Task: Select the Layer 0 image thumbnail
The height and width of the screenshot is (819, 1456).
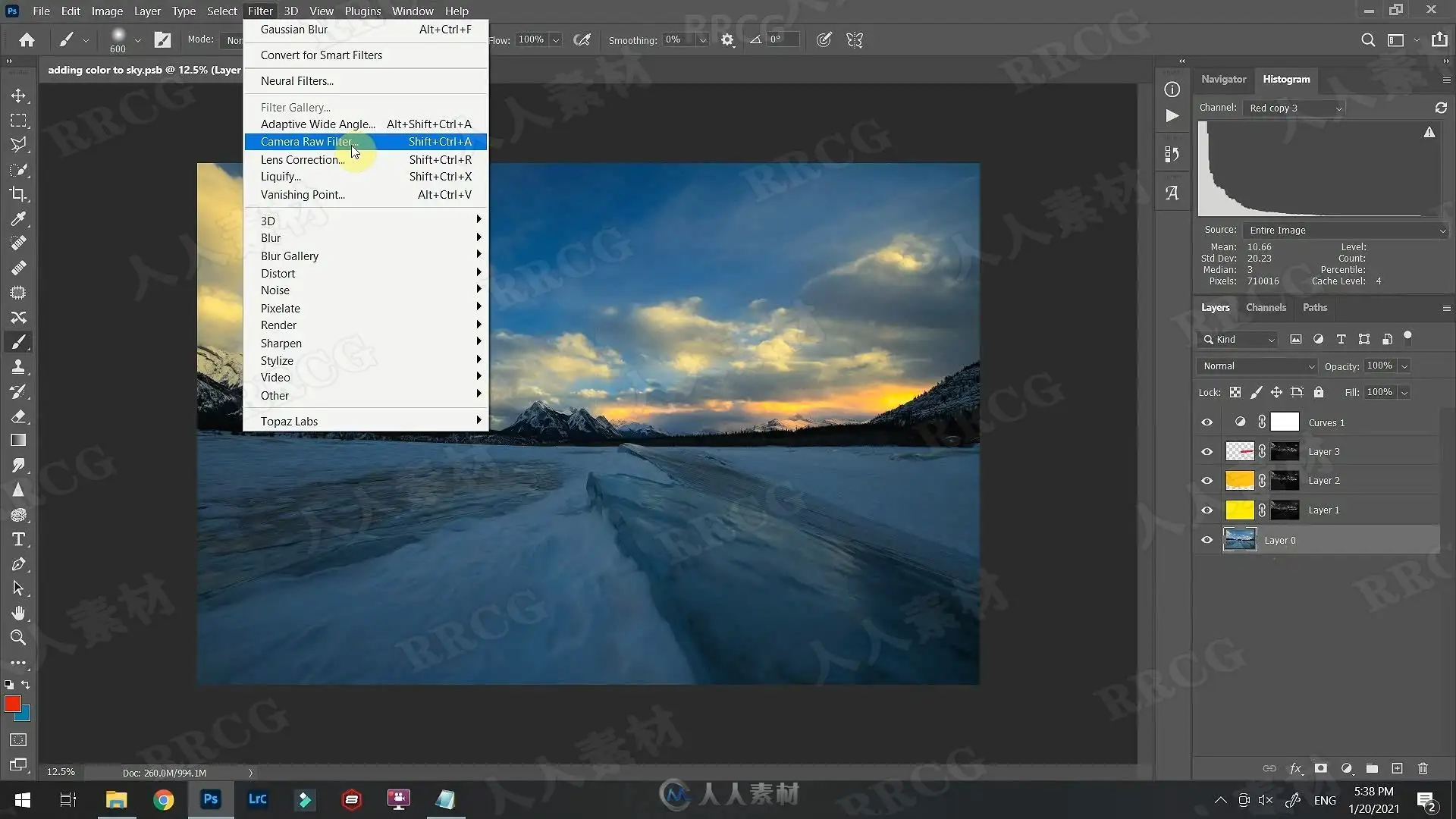Action: point(1240,540)
